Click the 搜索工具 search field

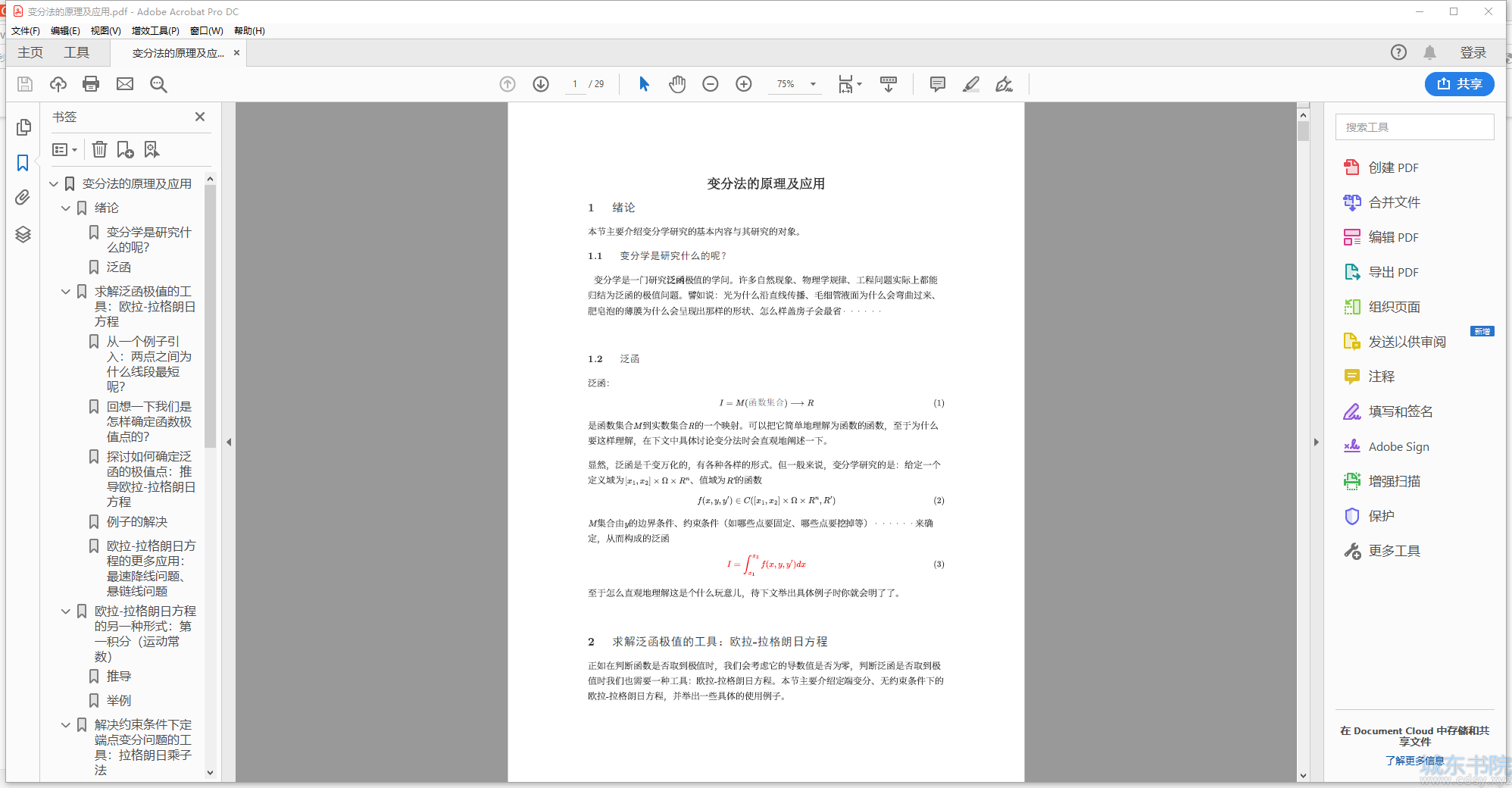click(x=1414, y=127)
